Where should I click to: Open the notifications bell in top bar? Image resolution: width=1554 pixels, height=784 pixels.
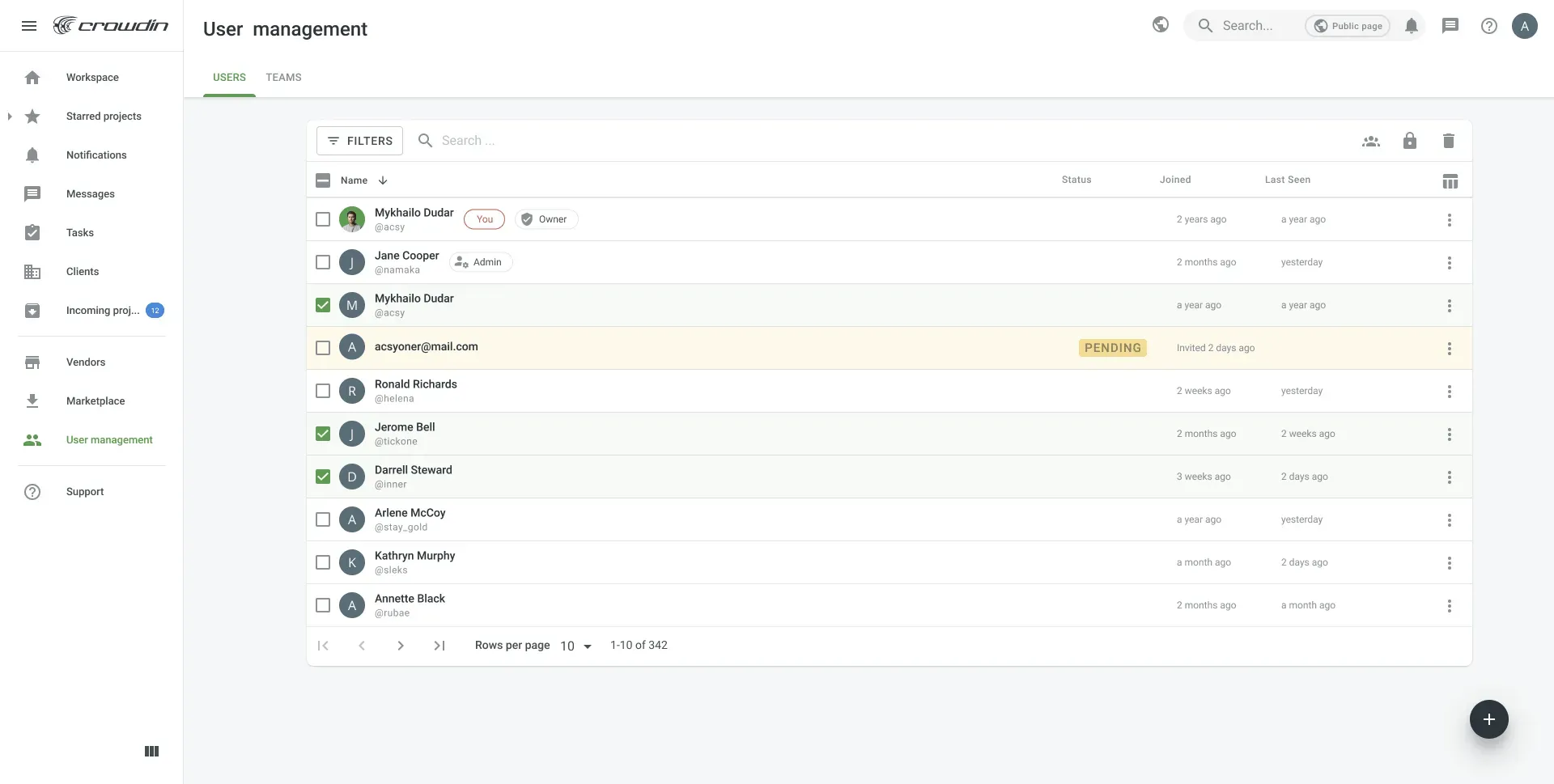[1411, 26]
